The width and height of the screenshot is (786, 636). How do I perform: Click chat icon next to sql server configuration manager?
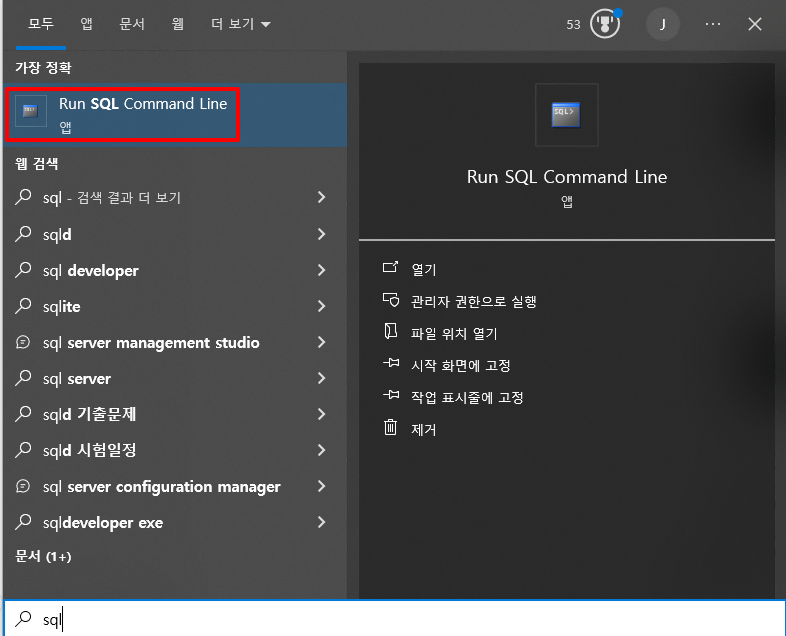pos(23,486)
